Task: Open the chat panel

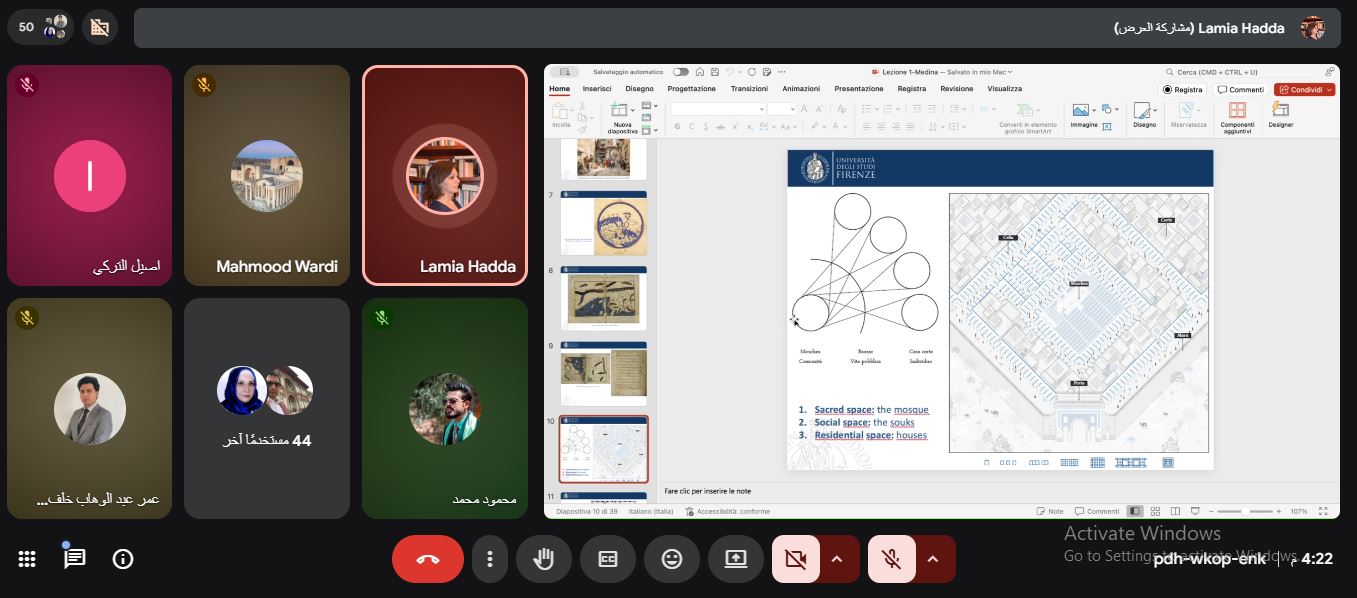Action: [x=75, y=559]
